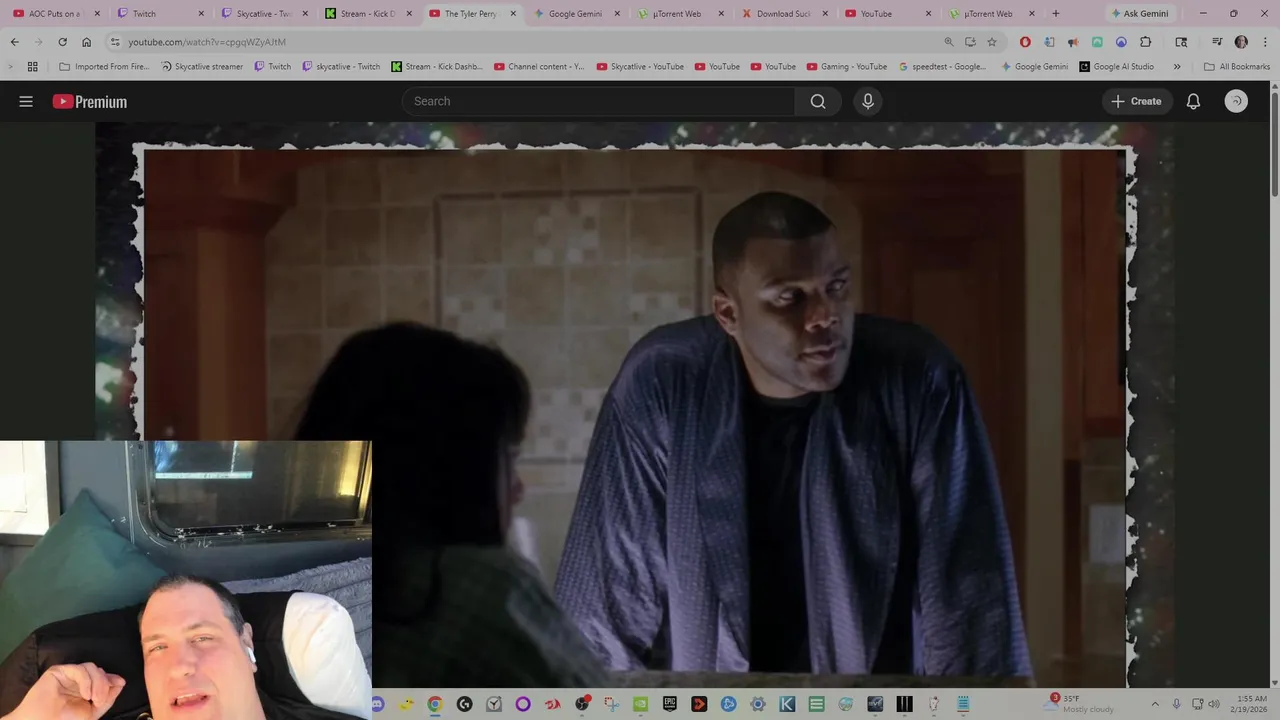
Task: Click the YouTube Premium logo
Action: click(x=90, y=101)
